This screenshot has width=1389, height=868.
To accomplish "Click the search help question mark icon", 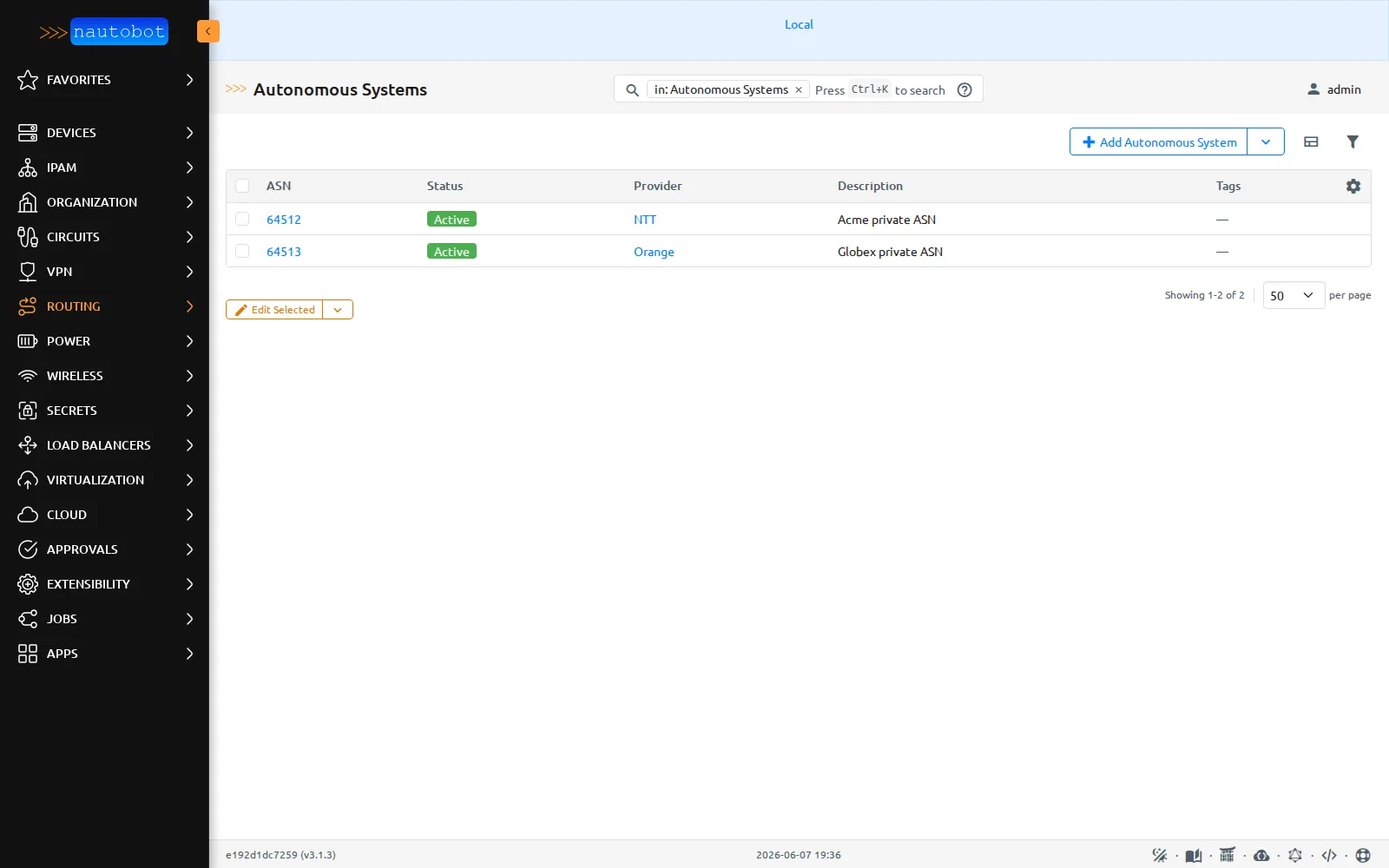I will tap(964, 89).
